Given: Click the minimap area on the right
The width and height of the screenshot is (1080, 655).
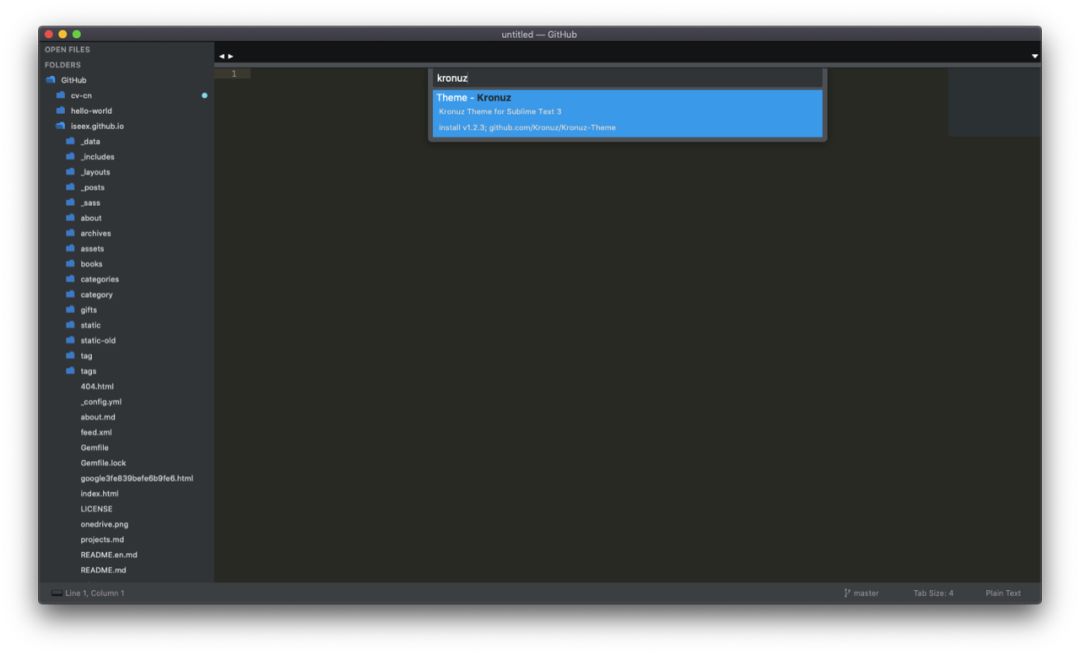Looking at the screenshot, I should [994, 102].
